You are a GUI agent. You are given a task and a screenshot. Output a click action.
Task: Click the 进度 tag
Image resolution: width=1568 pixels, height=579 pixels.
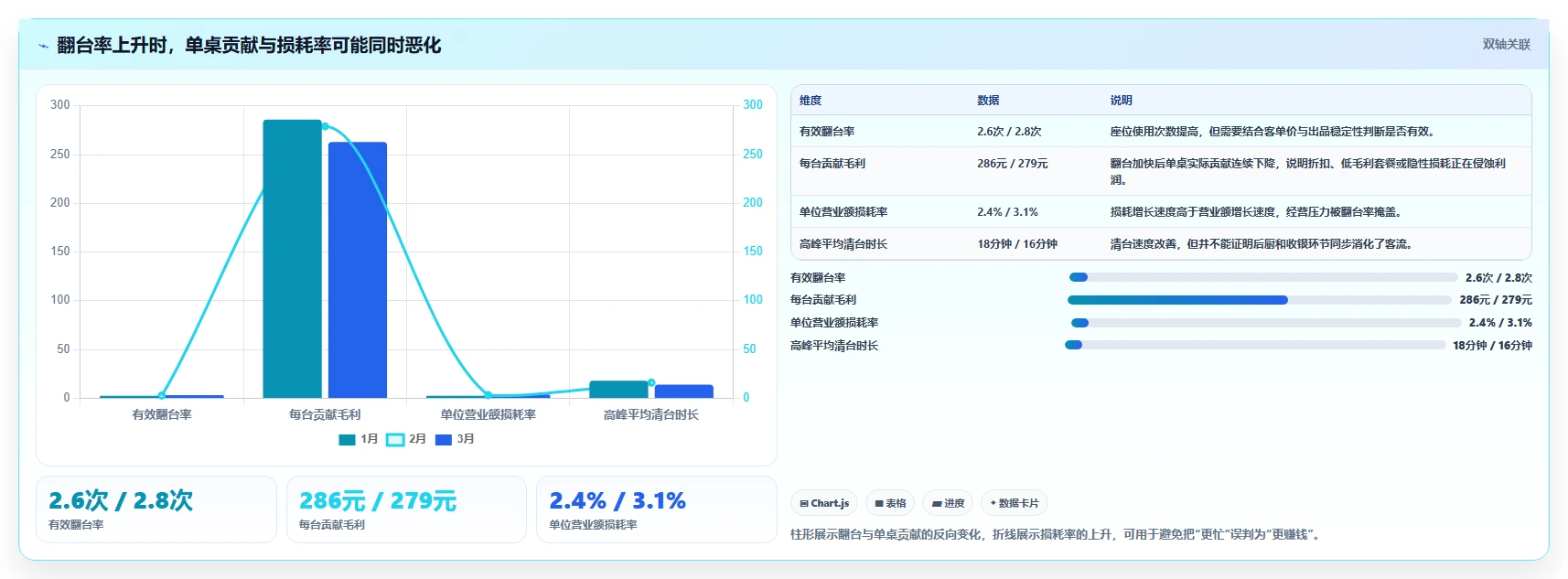[948, 503]
